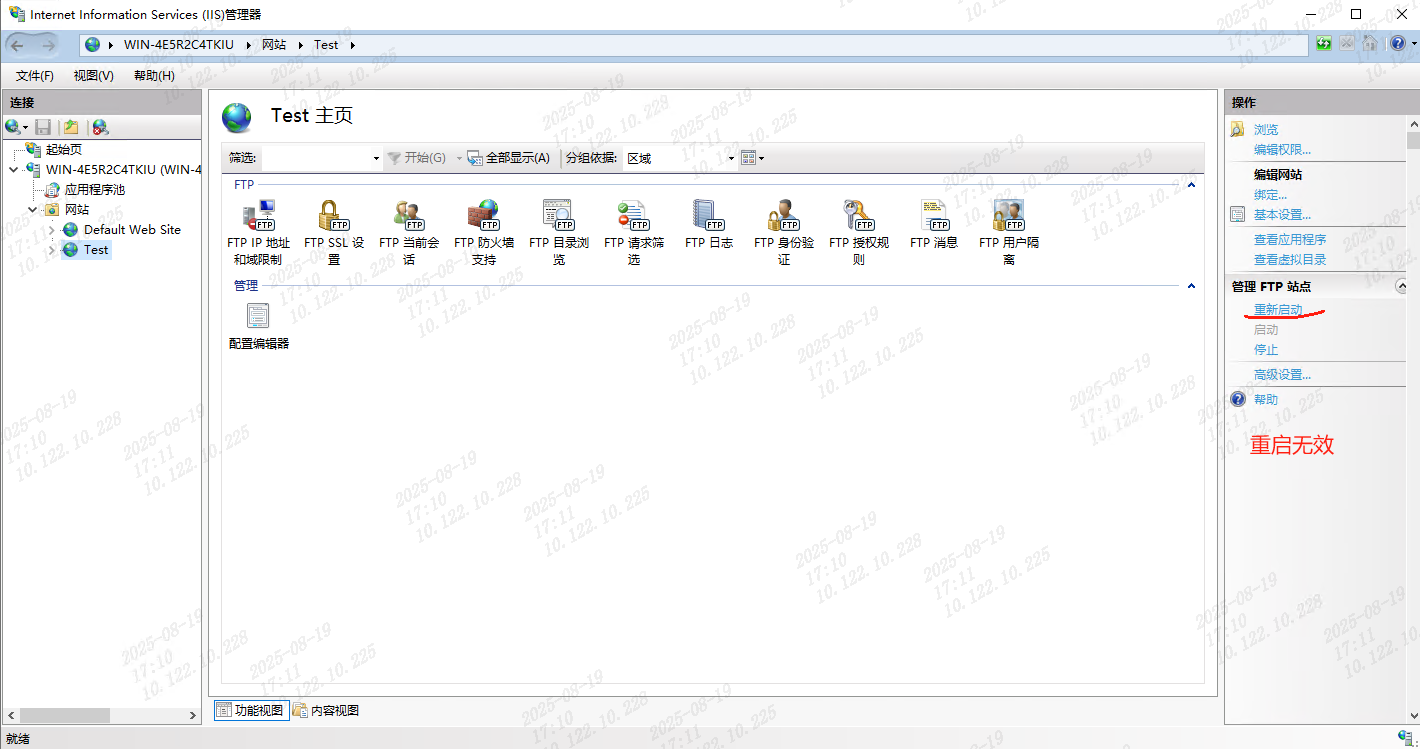Click the 浏览 action link
This screenshot has height=749, width=1420.
point(1266,130)
